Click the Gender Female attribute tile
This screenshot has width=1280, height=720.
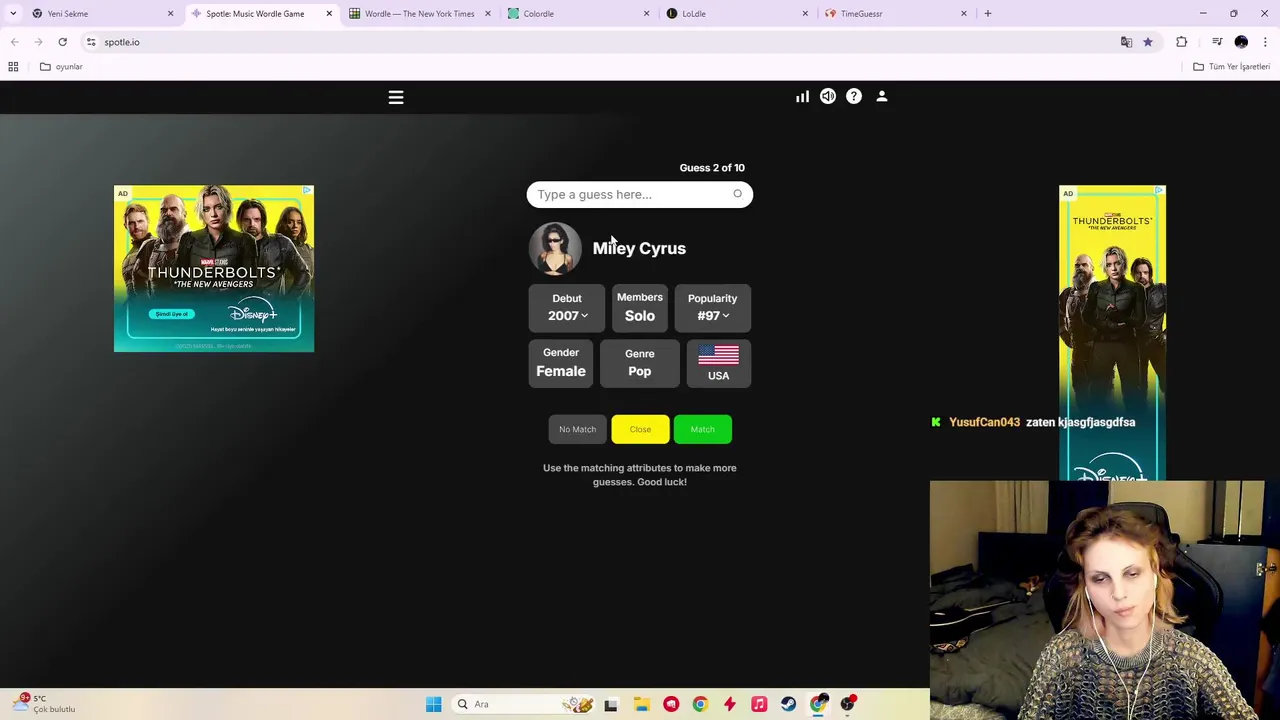point(561,363)
